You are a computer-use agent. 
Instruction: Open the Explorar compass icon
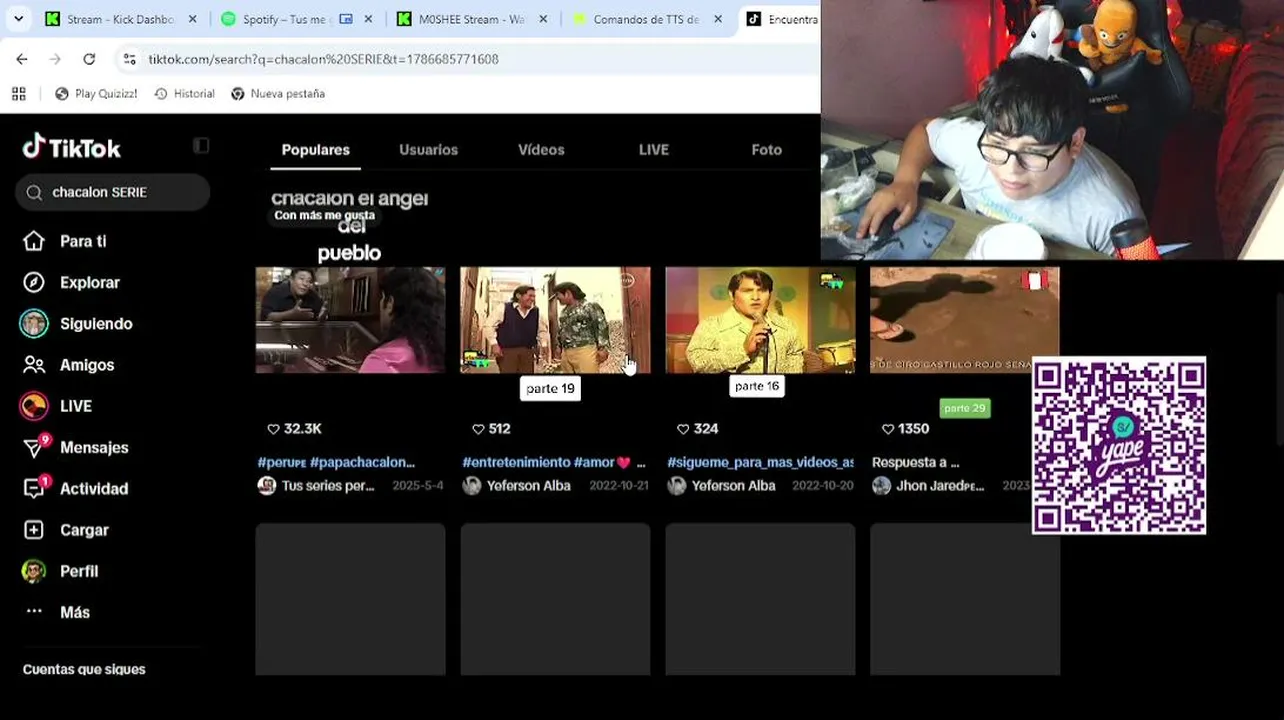[34, 282]
